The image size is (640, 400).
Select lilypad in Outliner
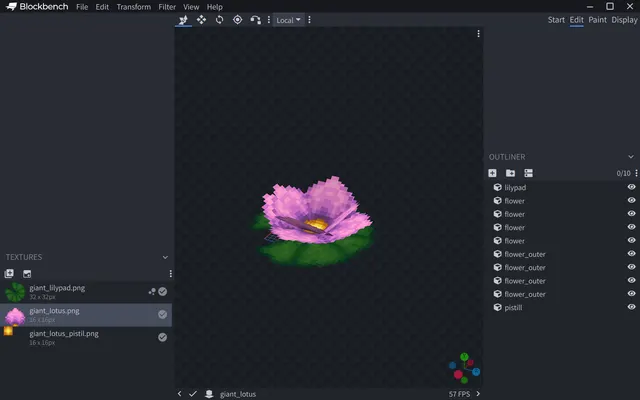[x=562, y=187]
